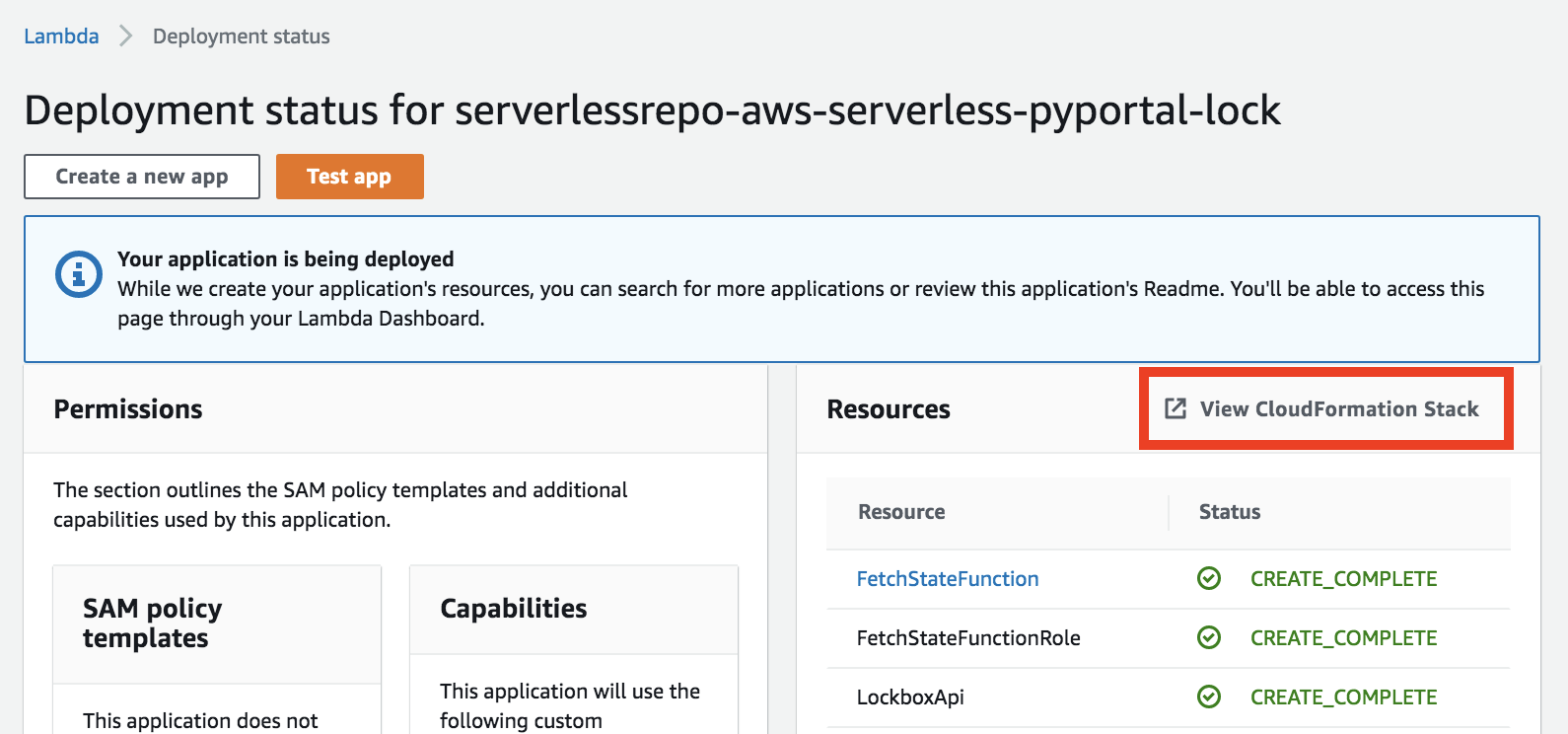Click the green check icon for LockboxApi
The width and height of the screenshot is (1568, 734).
pos(1209,697)
